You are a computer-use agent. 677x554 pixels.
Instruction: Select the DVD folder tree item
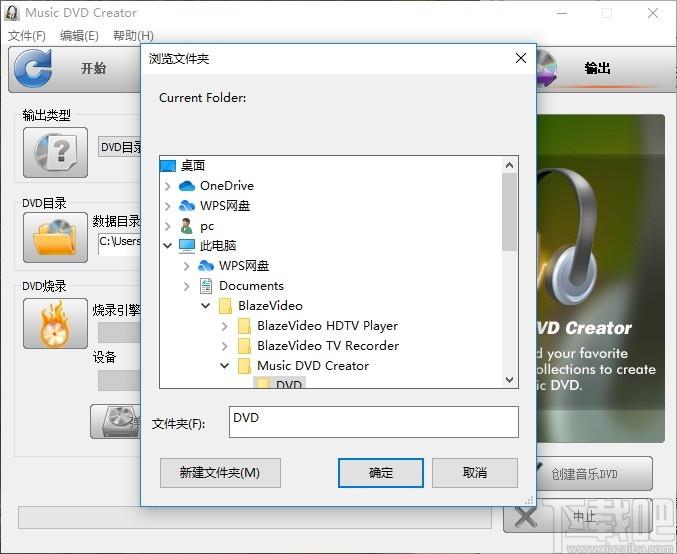(279, 383)
